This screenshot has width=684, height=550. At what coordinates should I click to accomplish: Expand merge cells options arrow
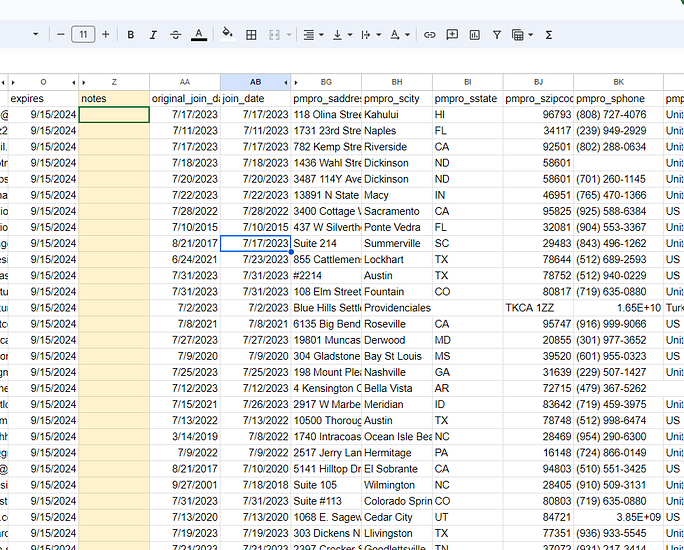[289, 35]
